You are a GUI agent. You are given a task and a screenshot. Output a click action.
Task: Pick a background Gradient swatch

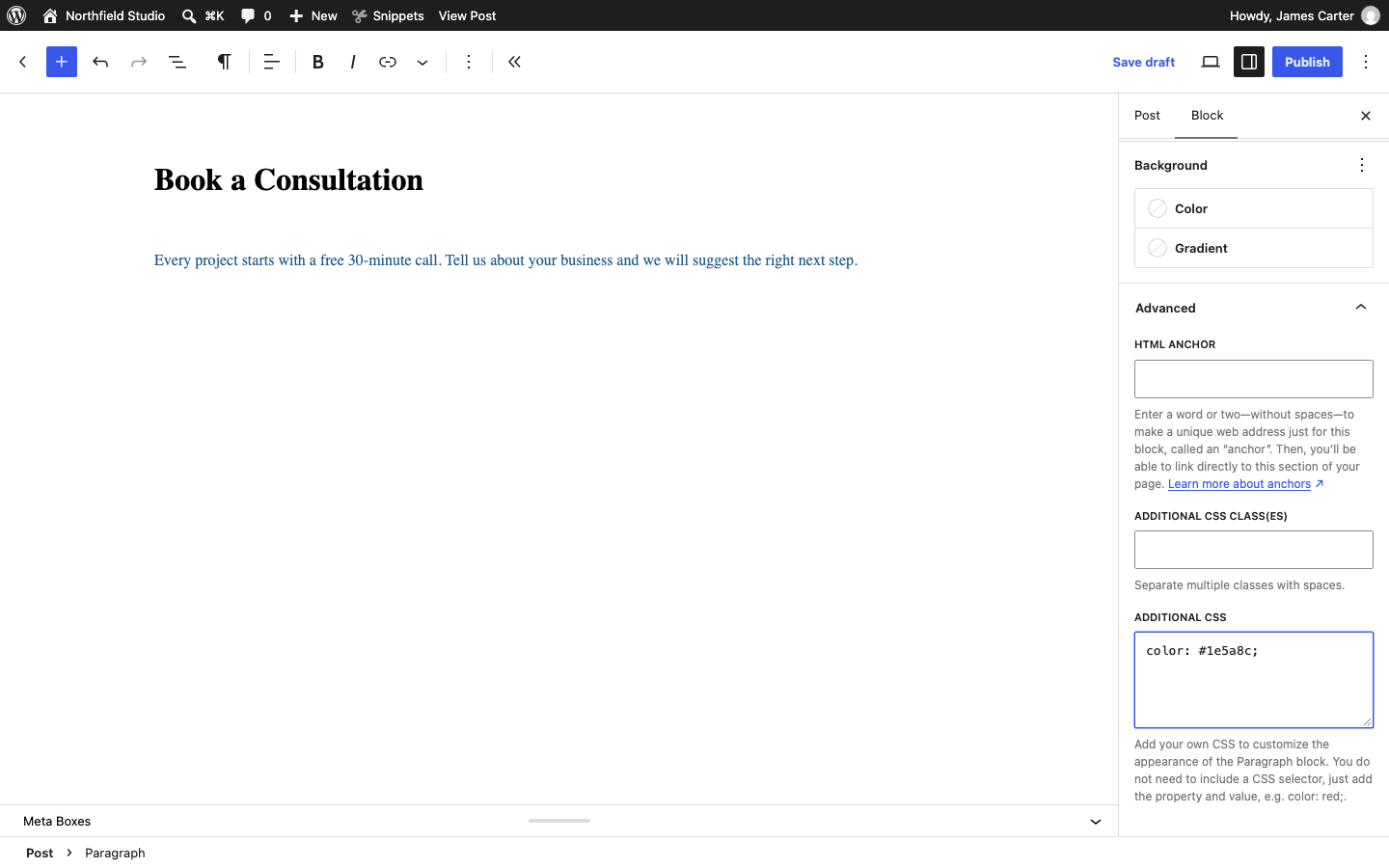[x=1254, y=248]
